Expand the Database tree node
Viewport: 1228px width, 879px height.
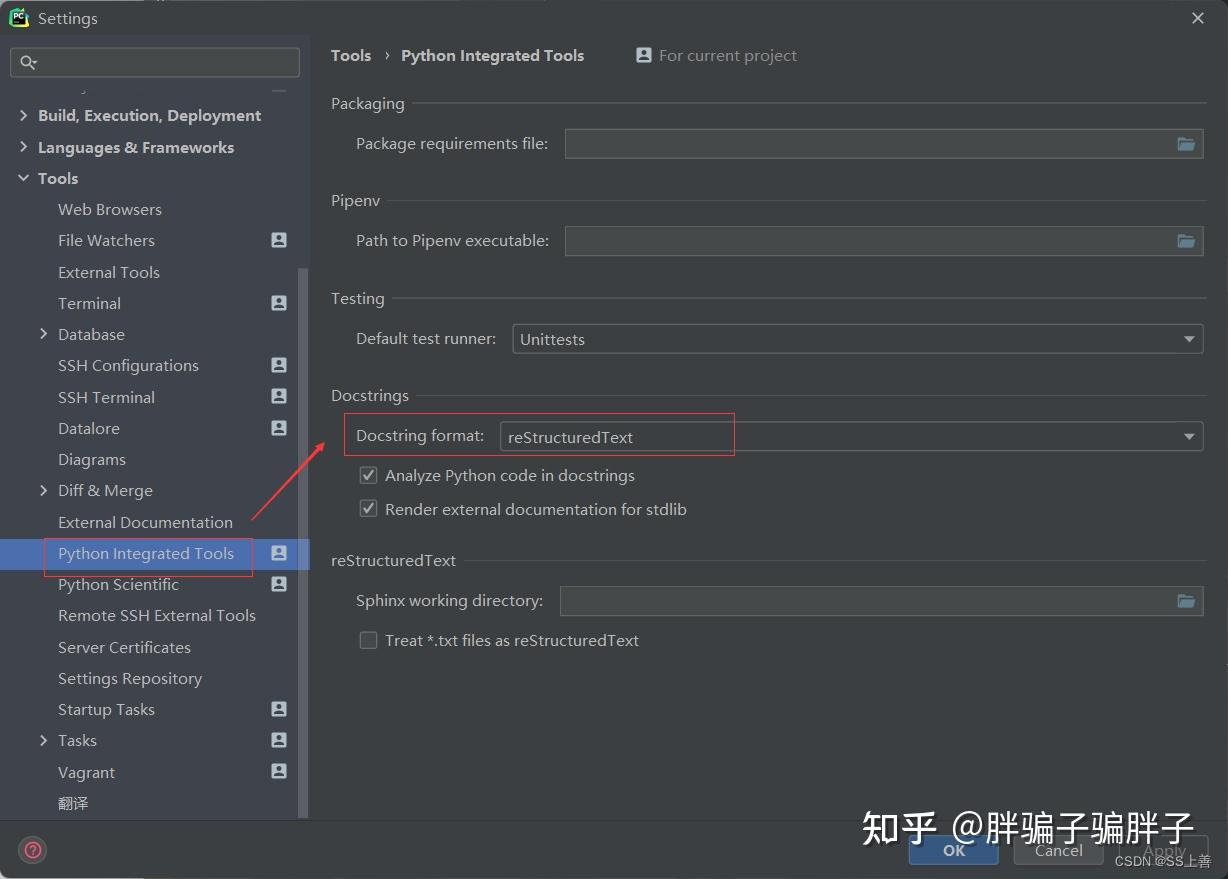point(43,334)
